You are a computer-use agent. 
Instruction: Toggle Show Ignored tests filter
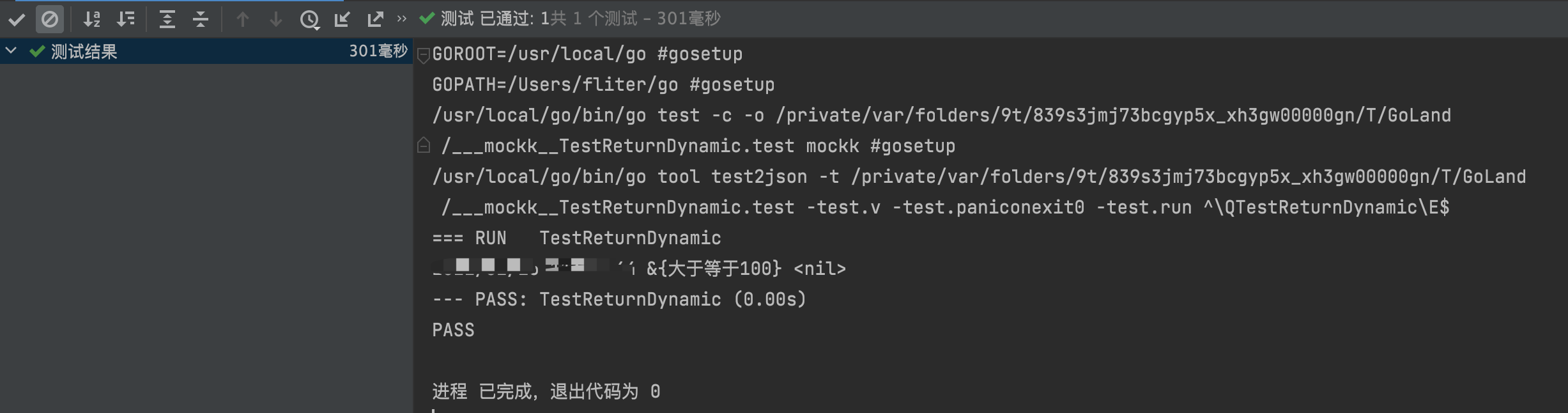pos(50,19)
